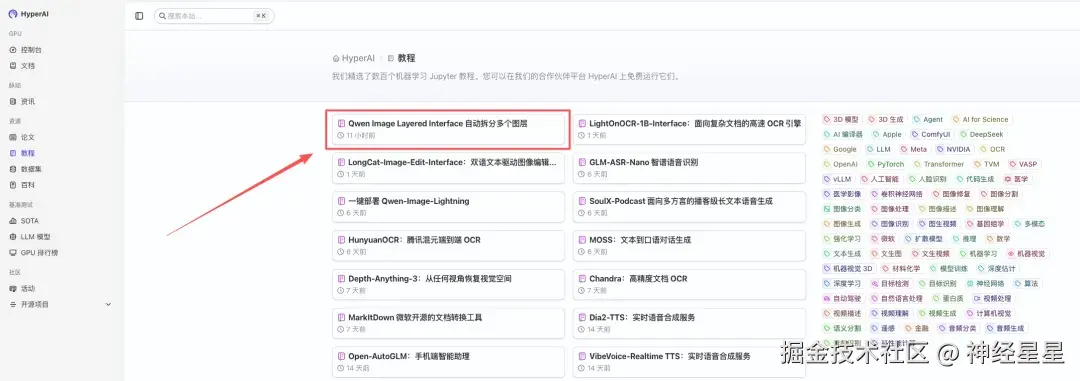
Task: Filter by the ComfyUI tag
Action: pyautogui.click(x=931, y=134)
